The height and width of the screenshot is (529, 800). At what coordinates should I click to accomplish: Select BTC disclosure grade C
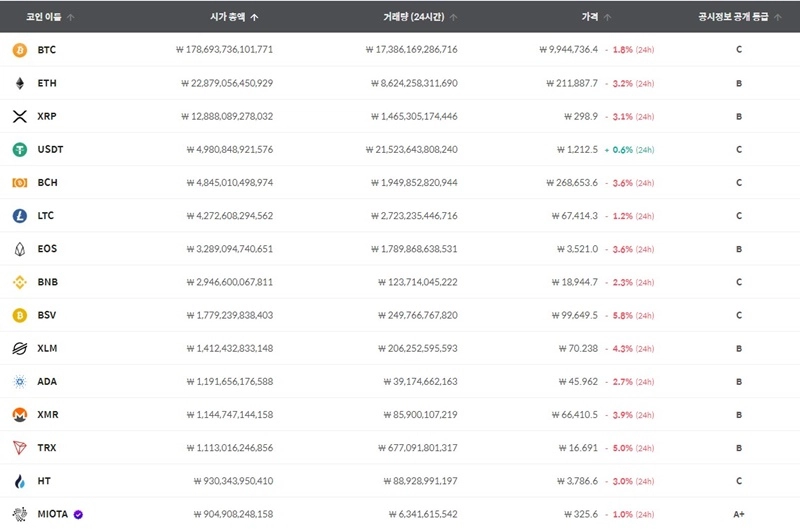click(x=739, y=50)
